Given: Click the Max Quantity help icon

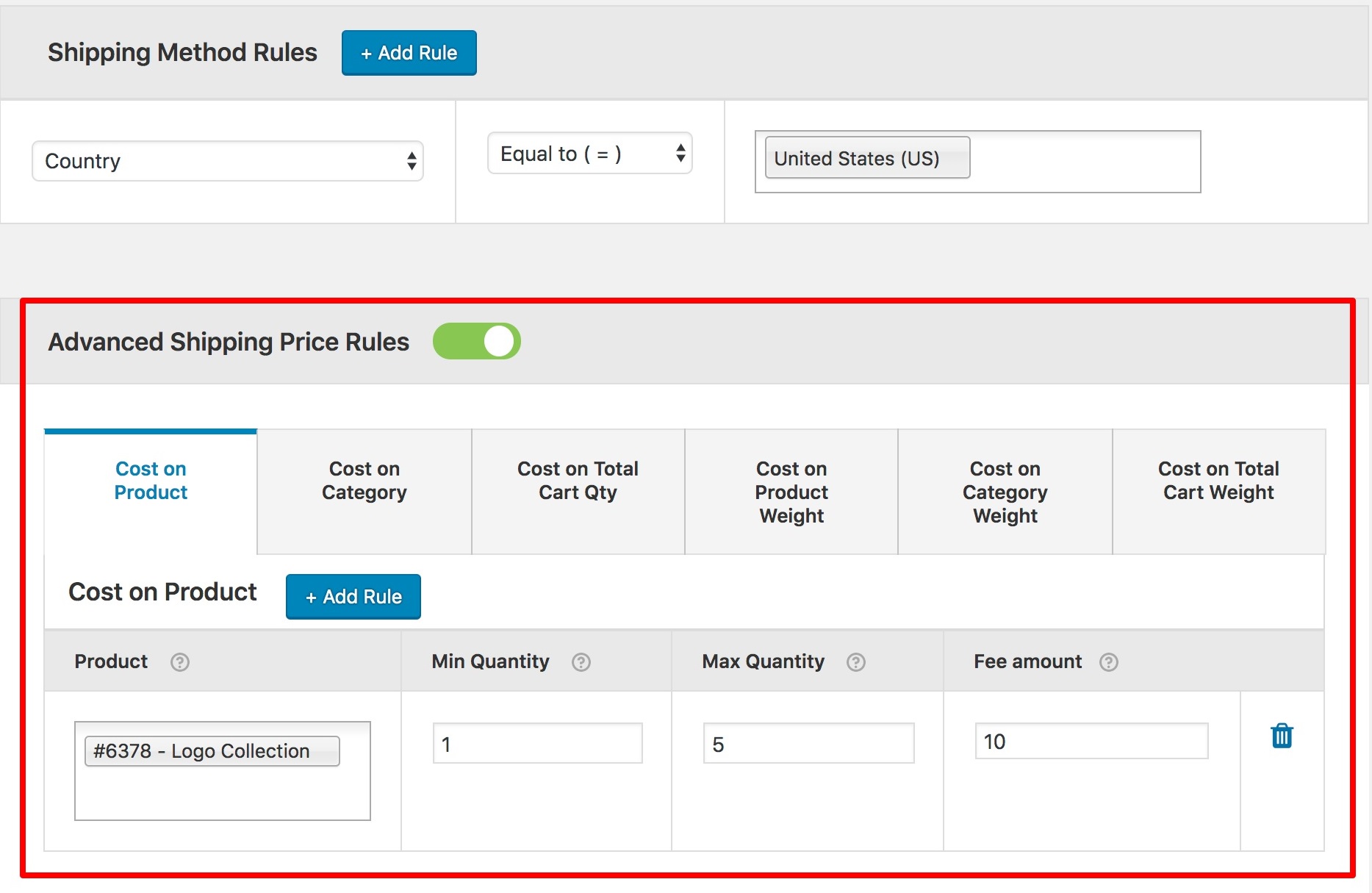Looking at the screenshot, I should [855, 662].
